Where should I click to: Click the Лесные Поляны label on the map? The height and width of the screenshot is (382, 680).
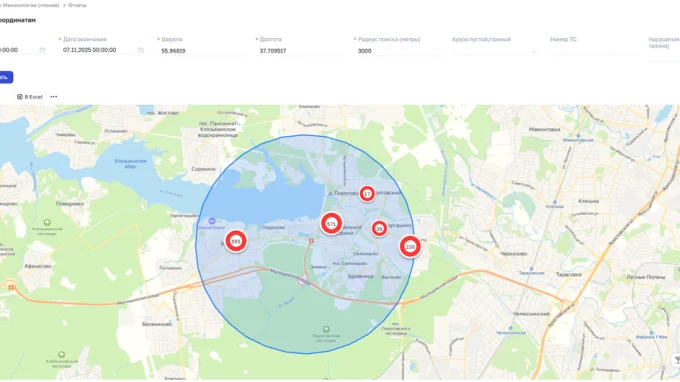(646, 277)
